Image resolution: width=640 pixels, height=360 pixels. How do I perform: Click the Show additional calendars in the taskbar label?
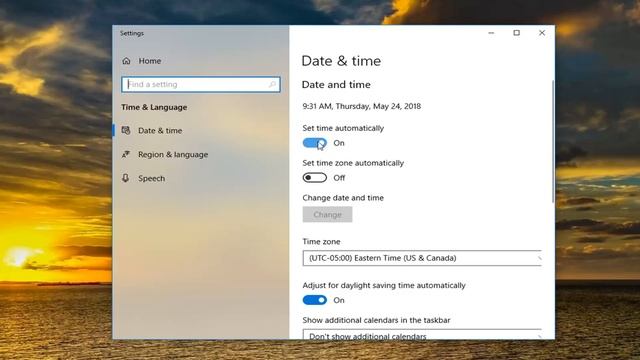(376, 320)
